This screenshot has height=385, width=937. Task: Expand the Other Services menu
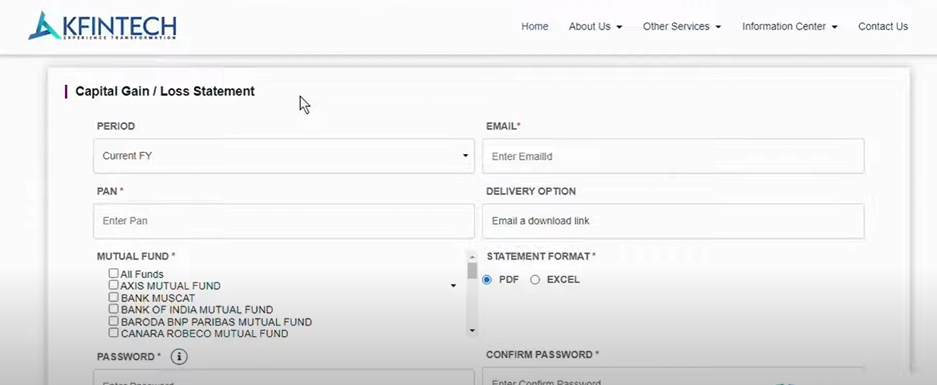tap(682, 26)
